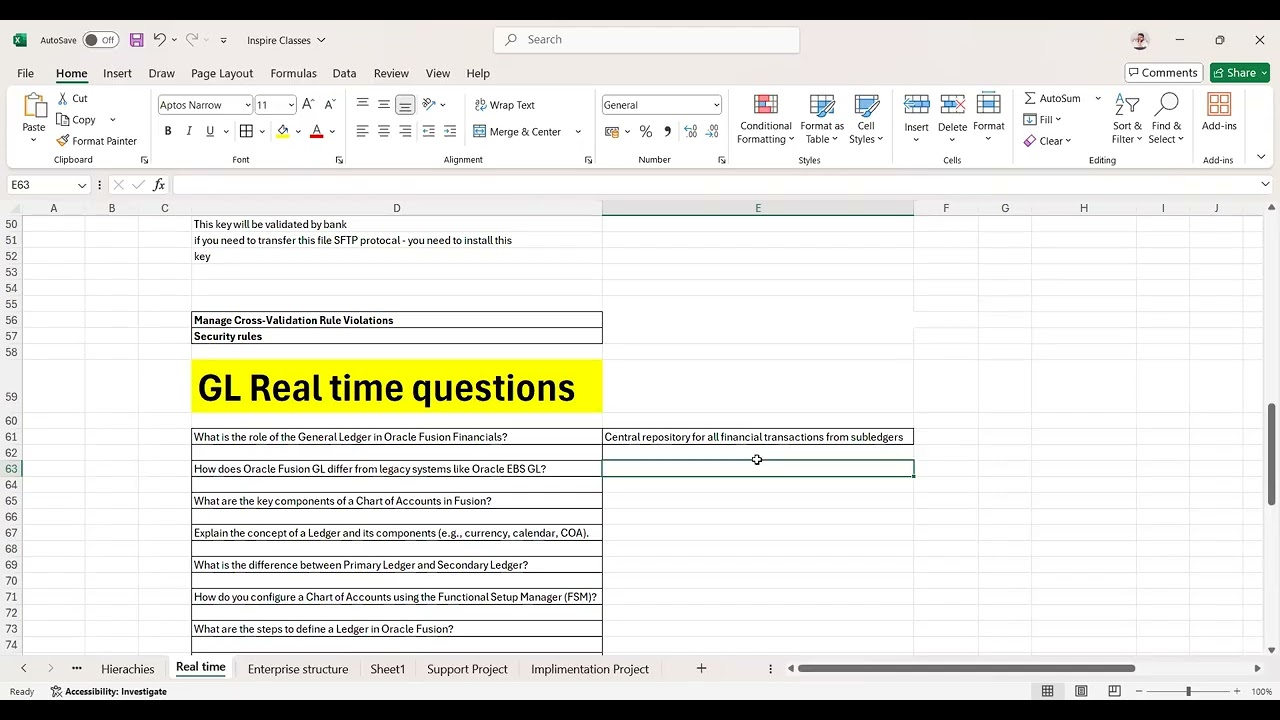This screenshot has height=720, width=1280.
Task: Open the Name Box dropdown
Action: (81, 185)
